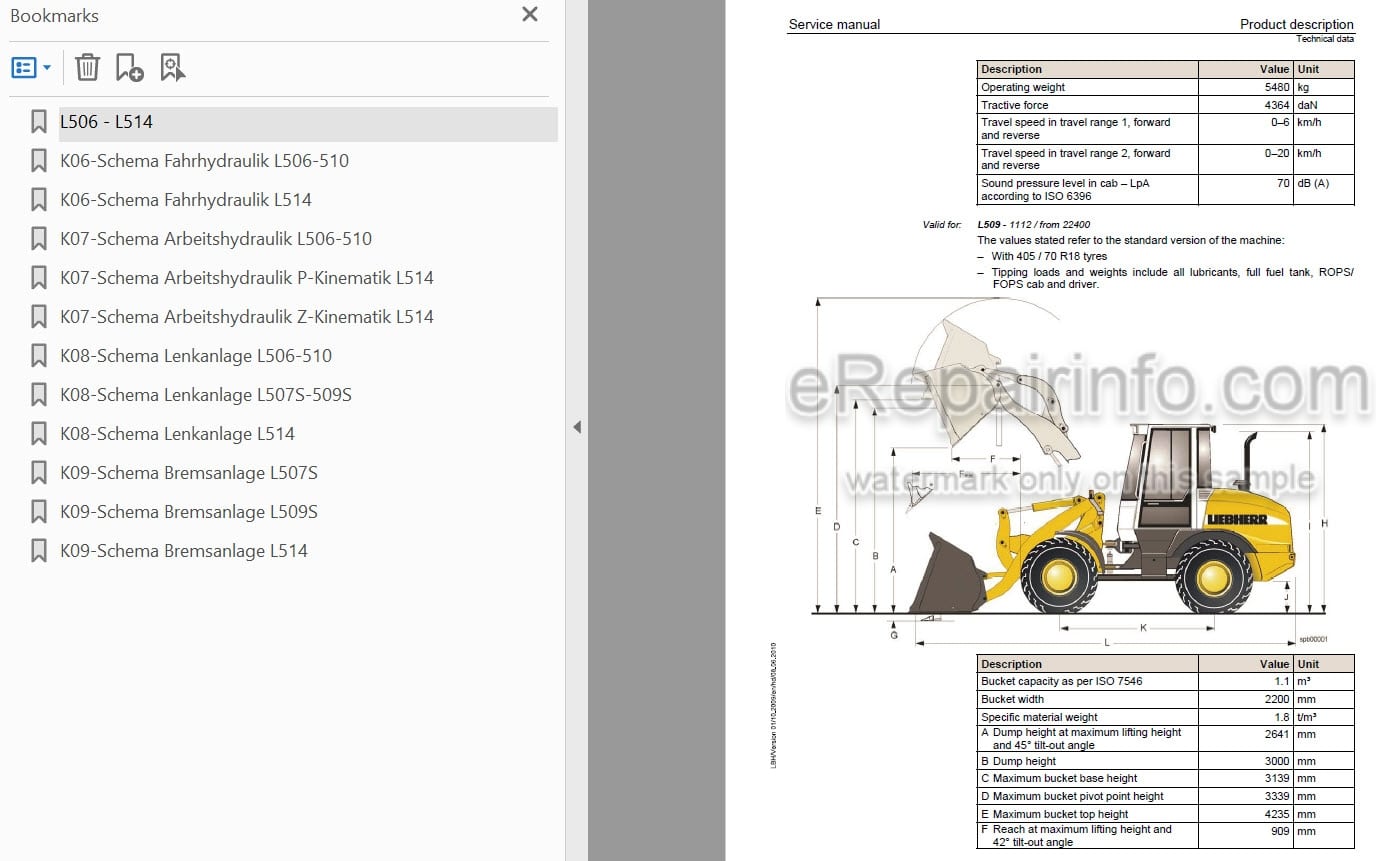Click the dump height value 3000
The image size is (1376, 861).
click(x=1277, y=761)
